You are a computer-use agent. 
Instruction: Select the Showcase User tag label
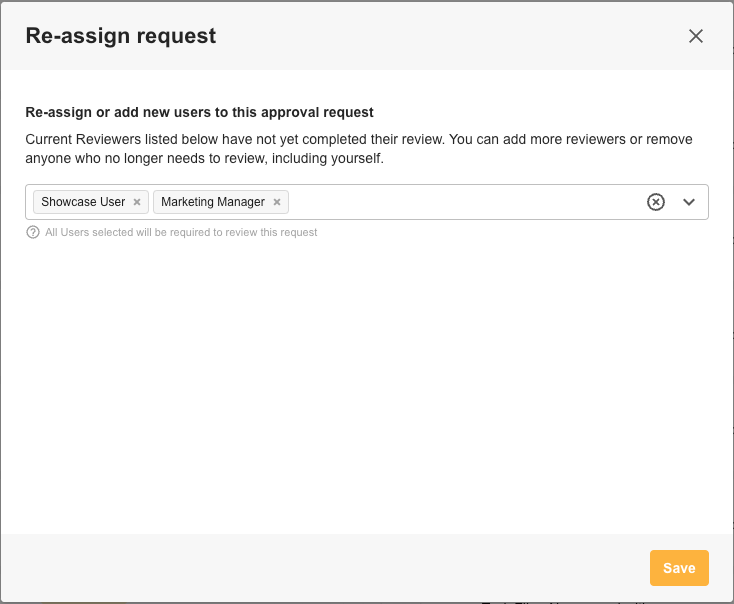click(83, 202)
